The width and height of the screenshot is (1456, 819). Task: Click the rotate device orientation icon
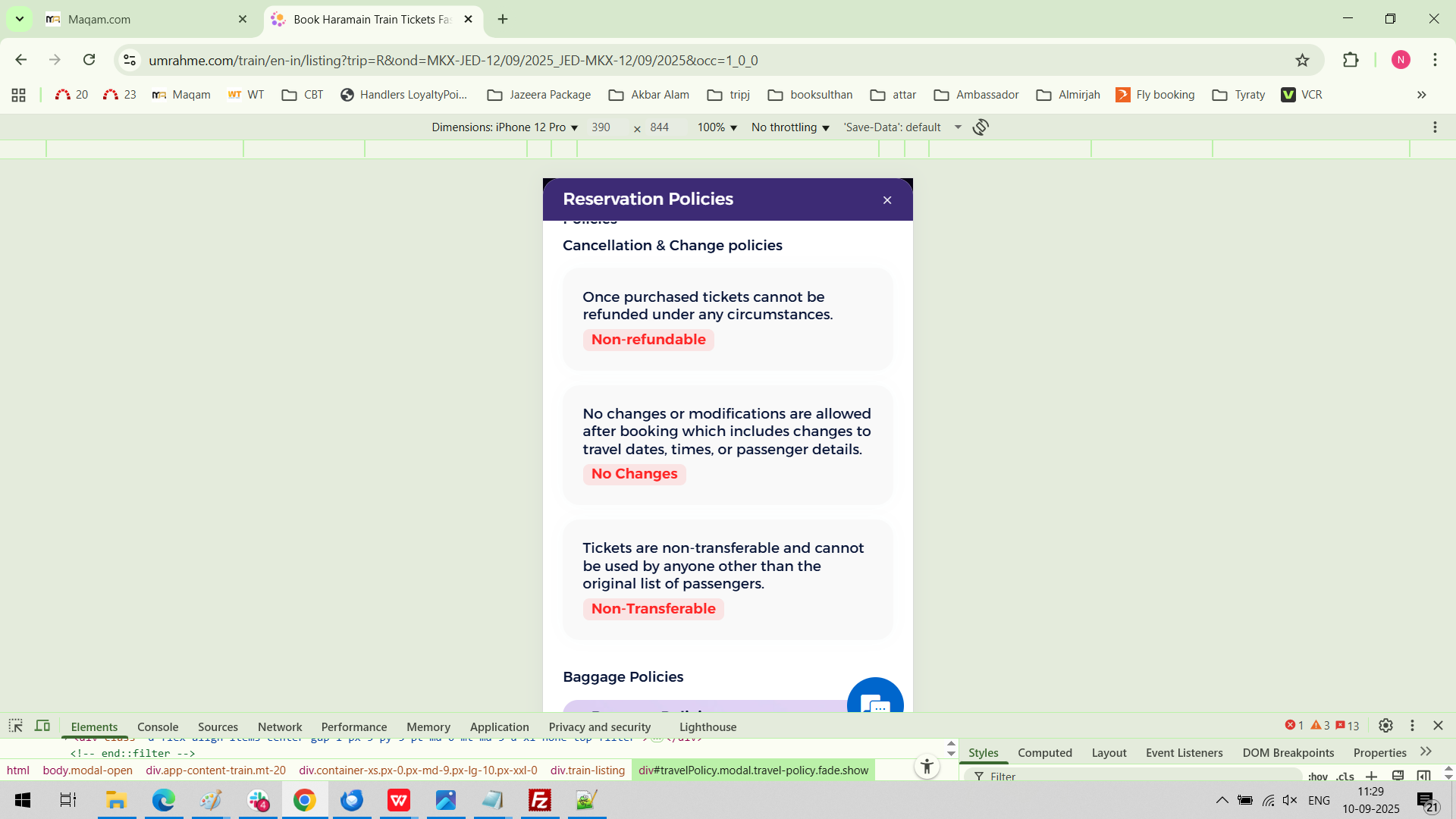(x=981, y=127)
